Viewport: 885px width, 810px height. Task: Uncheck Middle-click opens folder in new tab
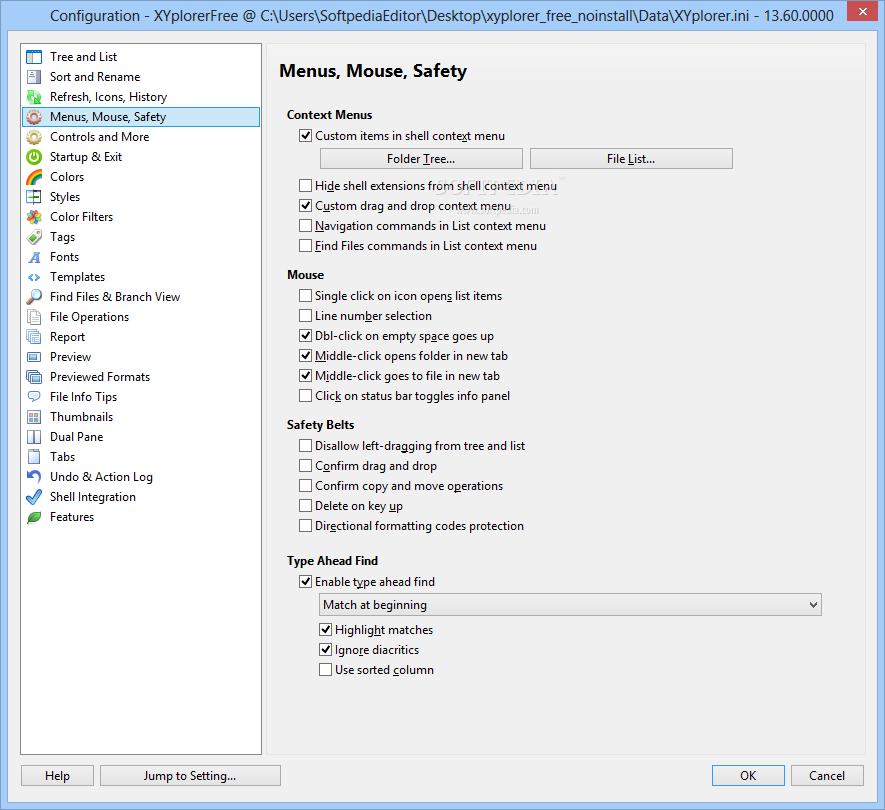click(305, 356)
